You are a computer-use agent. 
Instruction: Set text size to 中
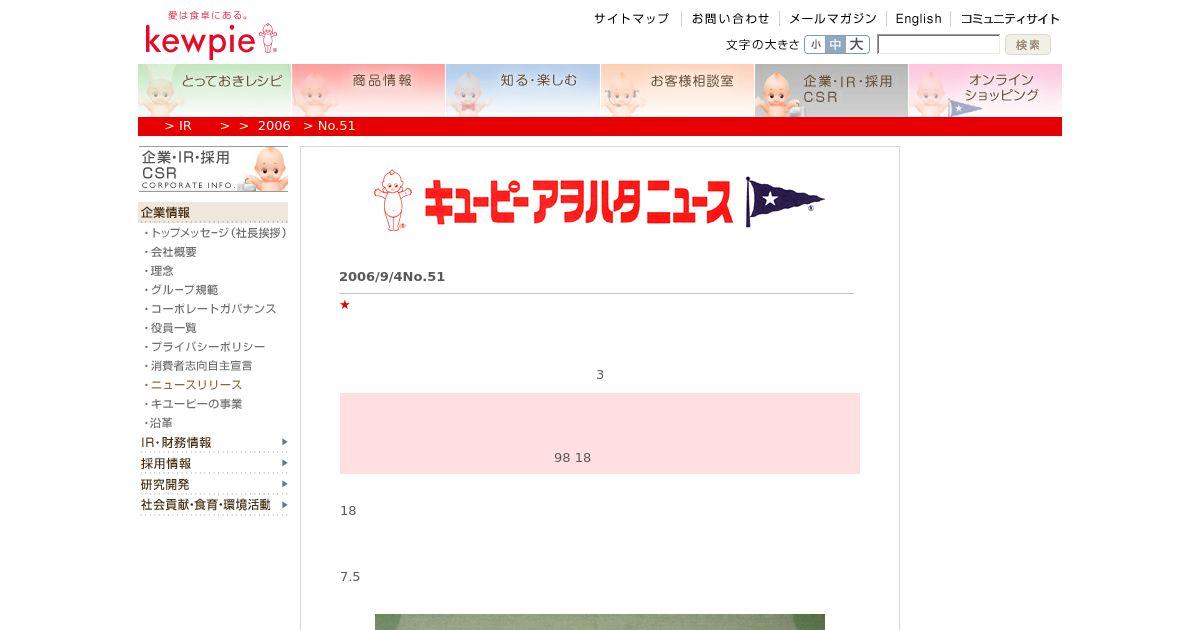[835, 44]
